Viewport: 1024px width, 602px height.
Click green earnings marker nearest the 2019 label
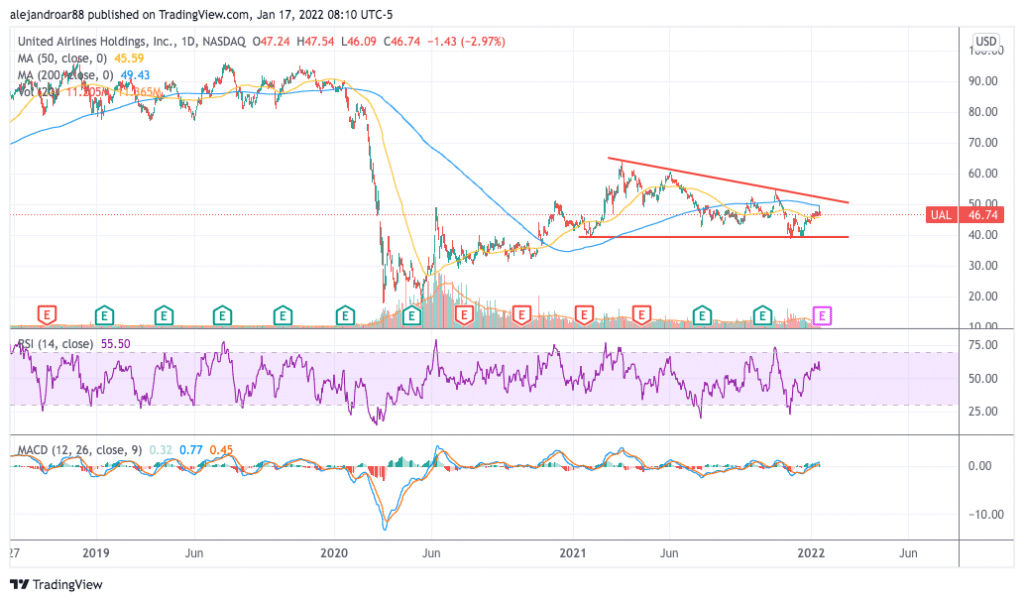tap(104, 316)
